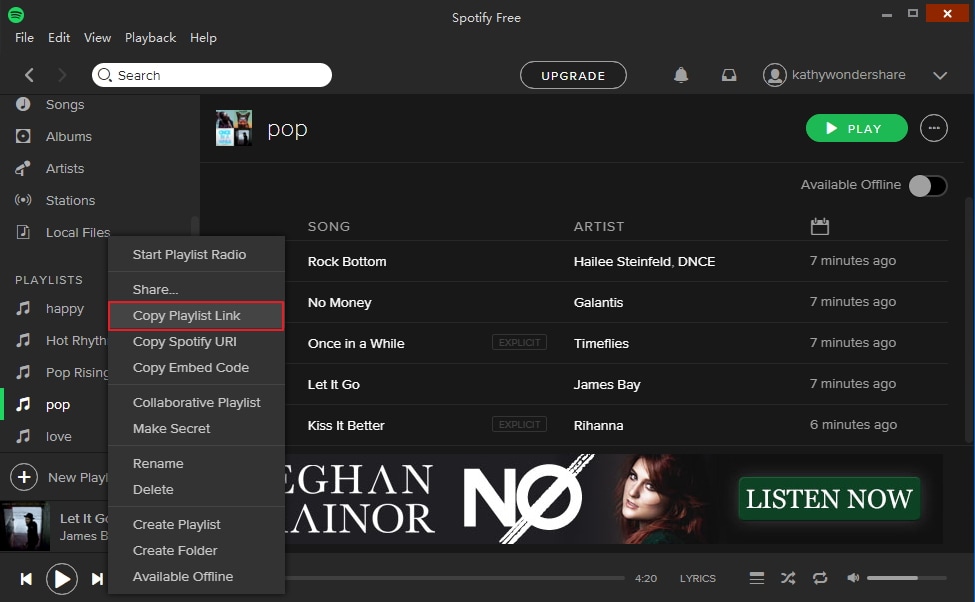Select Make Secret in context menu
Viewport: 975px width, 602px height.
tap(172, 428)
